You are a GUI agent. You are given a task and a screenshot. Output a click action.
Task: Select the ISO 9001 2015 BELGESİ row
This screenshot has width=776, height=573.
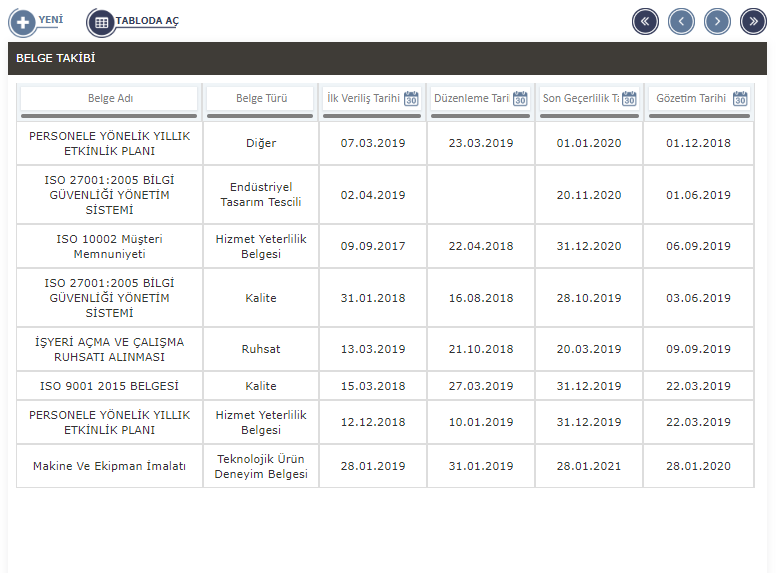pos(110,386)
